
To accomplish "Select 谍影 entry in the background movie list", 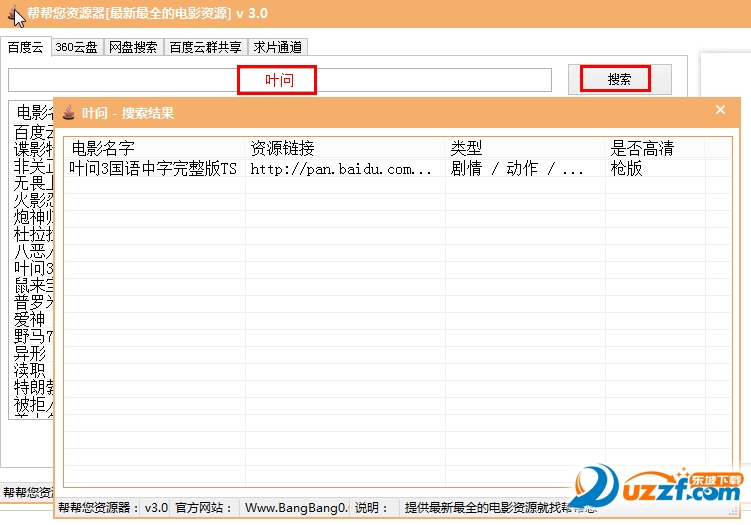I will (x=33, y=149).
